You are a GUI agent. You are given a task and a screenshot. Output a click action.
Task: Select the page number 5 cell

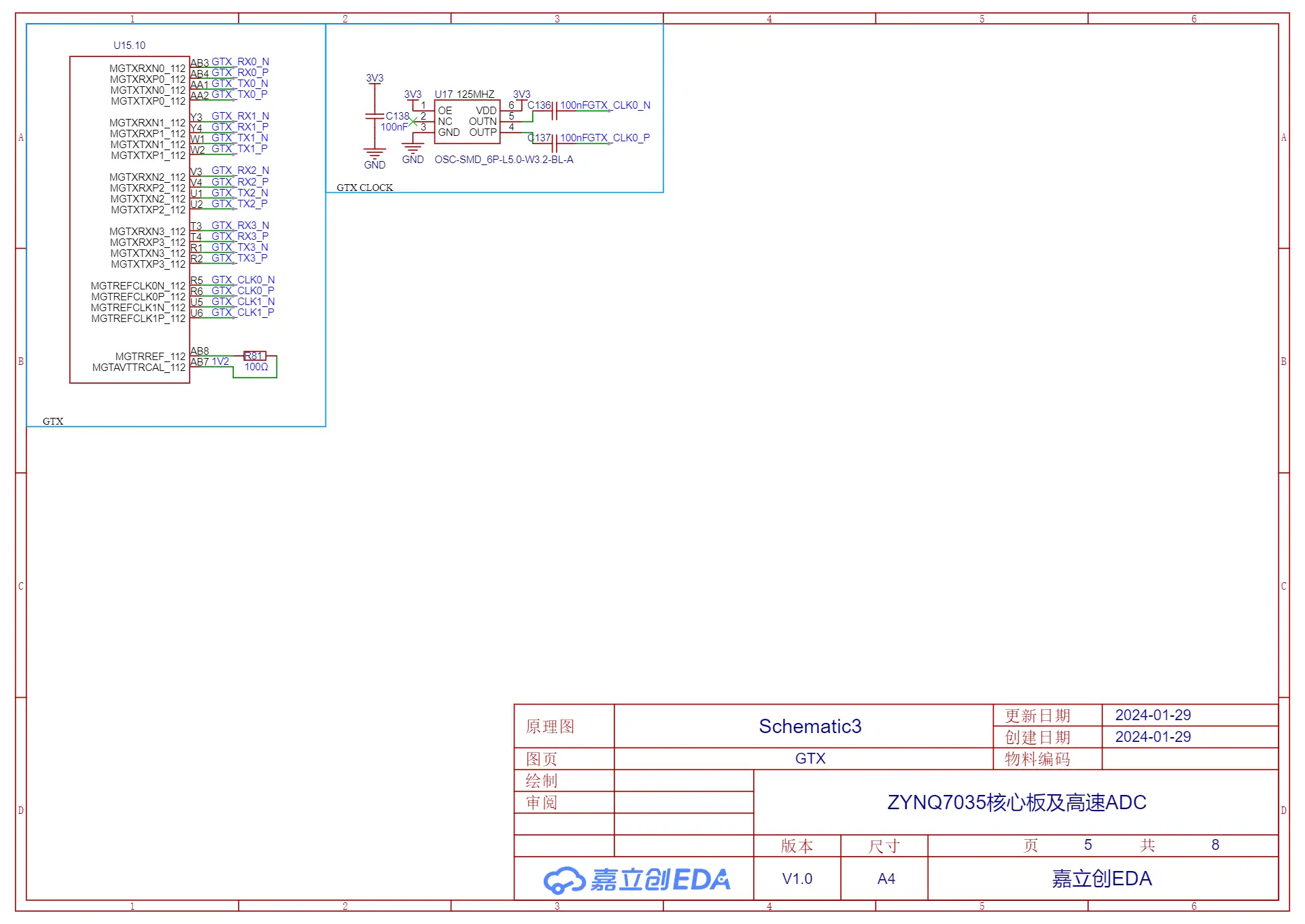pos(1087,845)
